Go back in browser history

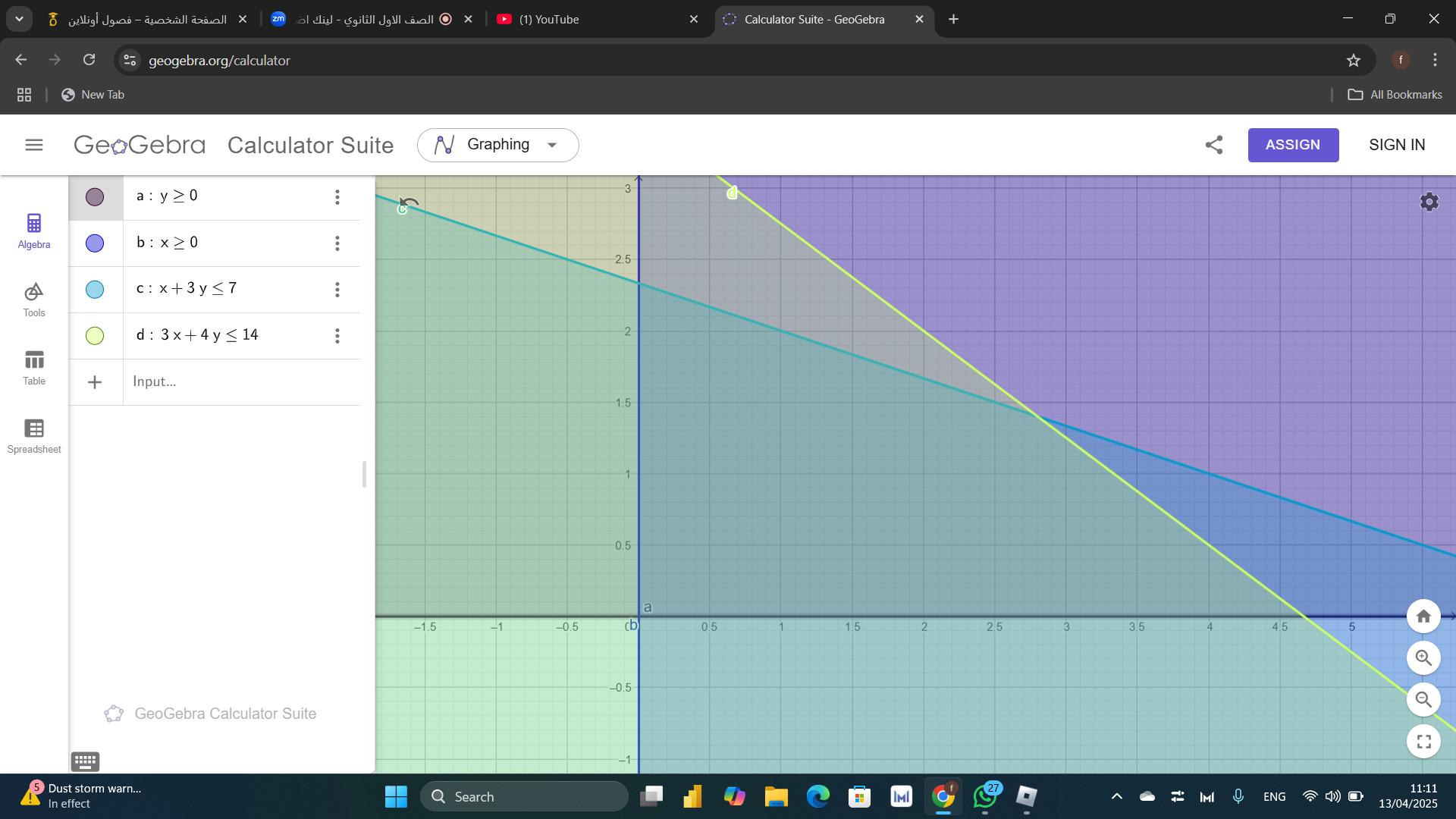click(x=20, y=60)
